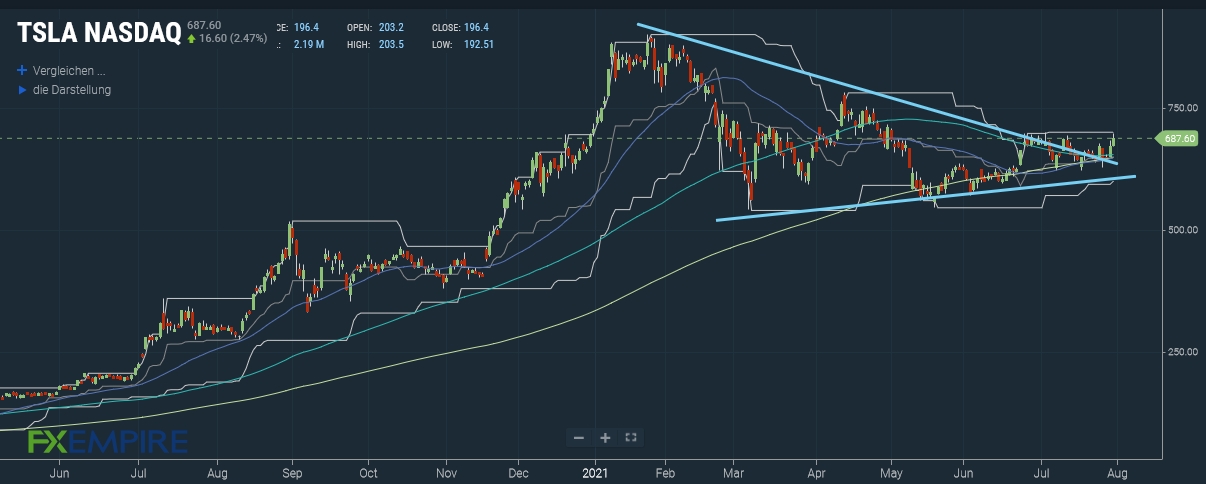Click the OPEN value 203.2

tap(392, 27)
